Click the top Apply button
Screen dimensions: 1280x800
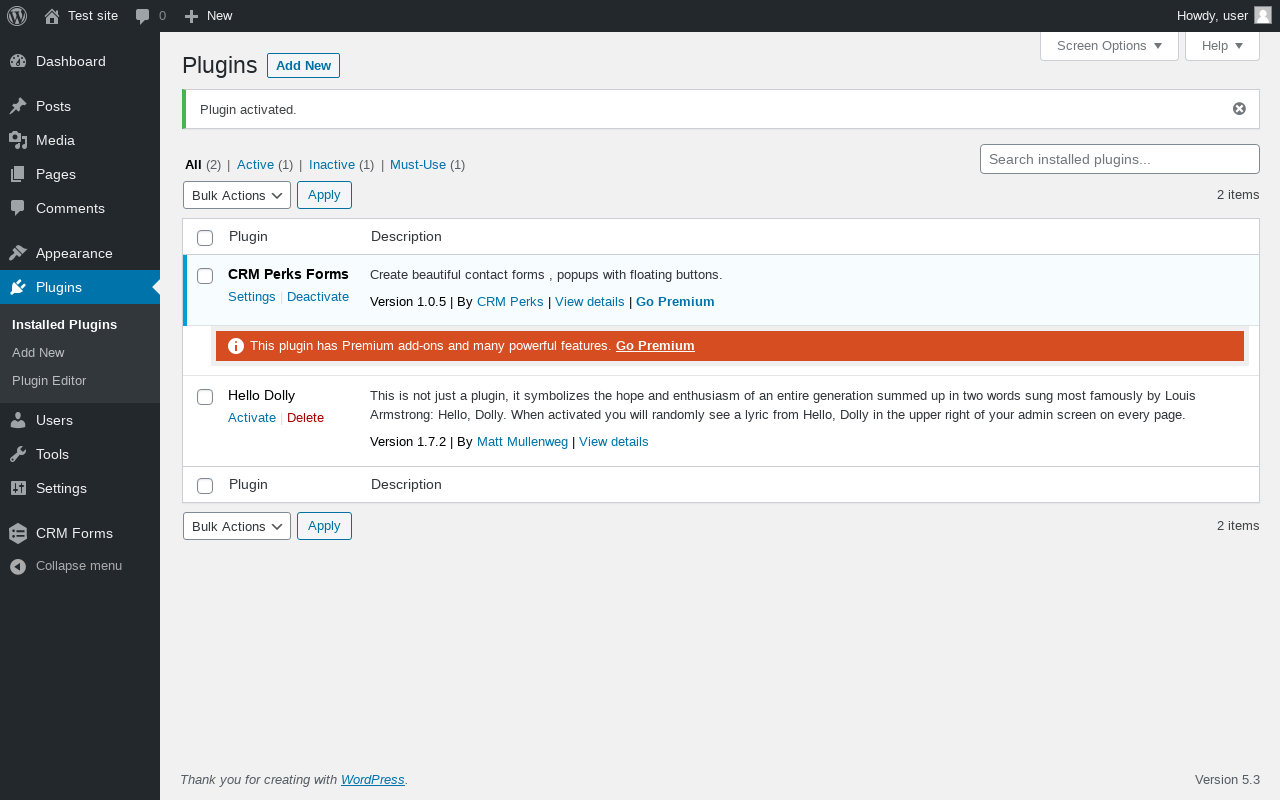point(324,195)
